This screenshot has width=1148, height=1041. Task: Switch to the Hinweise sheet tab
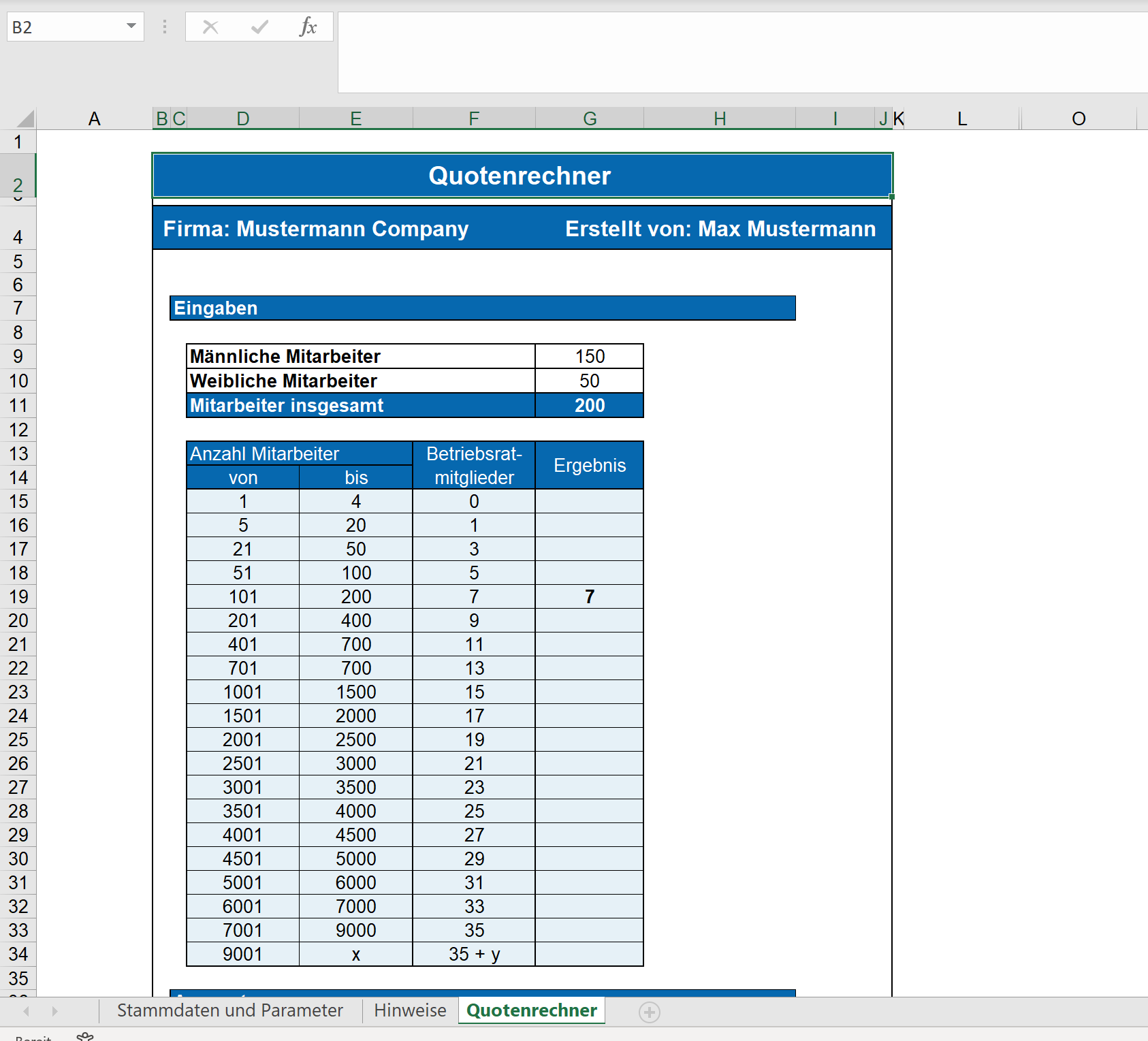click(410, 1010)
